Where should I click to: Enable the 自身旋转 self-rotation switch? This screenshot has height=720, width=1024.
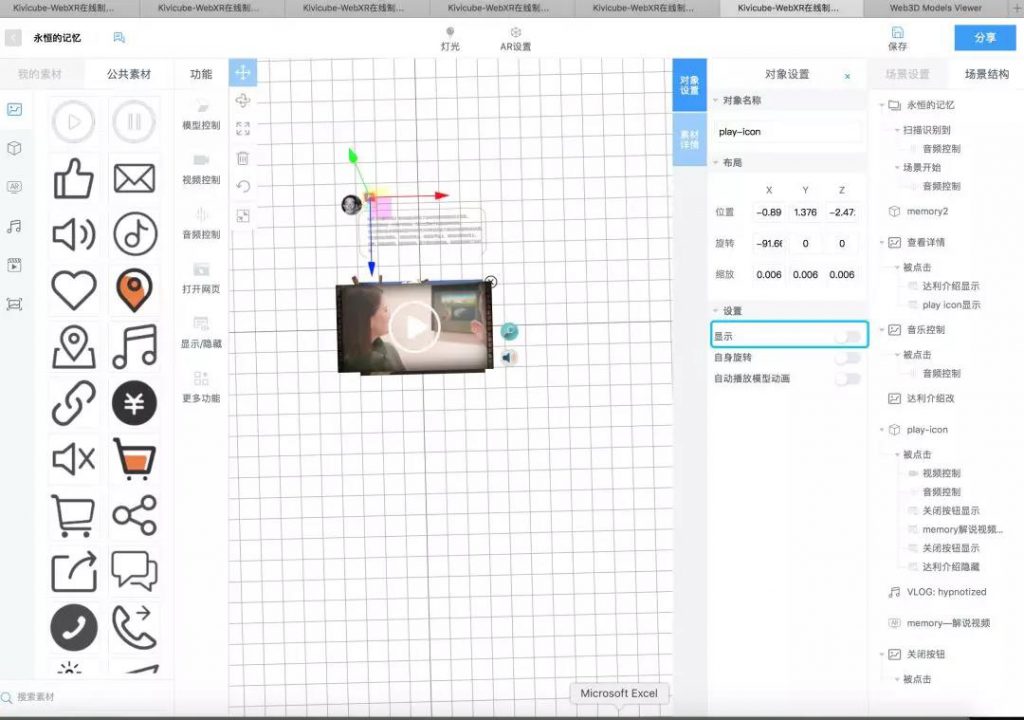click(847, 357)
